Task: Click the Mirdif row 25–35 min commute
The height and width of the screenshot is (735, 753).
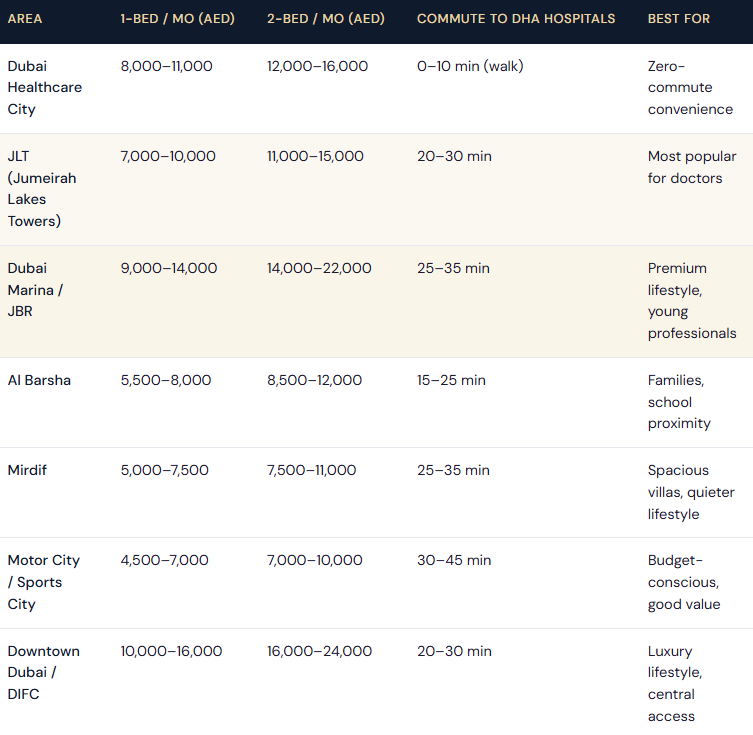Action: [x=453, y=470]
